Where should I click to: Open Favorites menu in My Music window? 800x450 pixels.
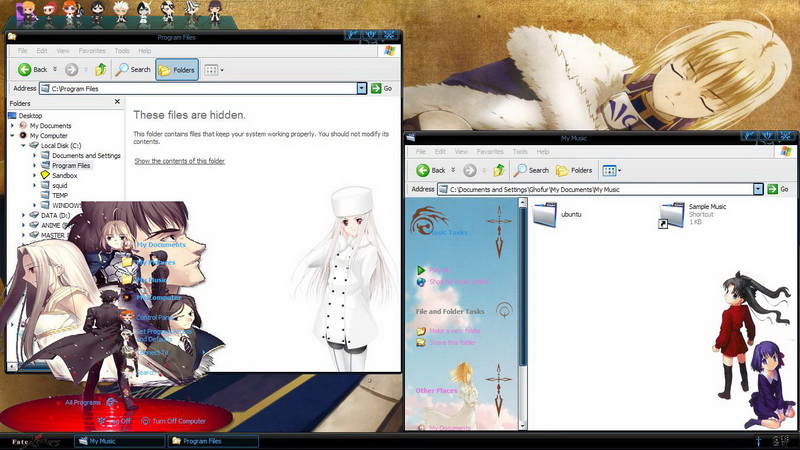(490, 152)
